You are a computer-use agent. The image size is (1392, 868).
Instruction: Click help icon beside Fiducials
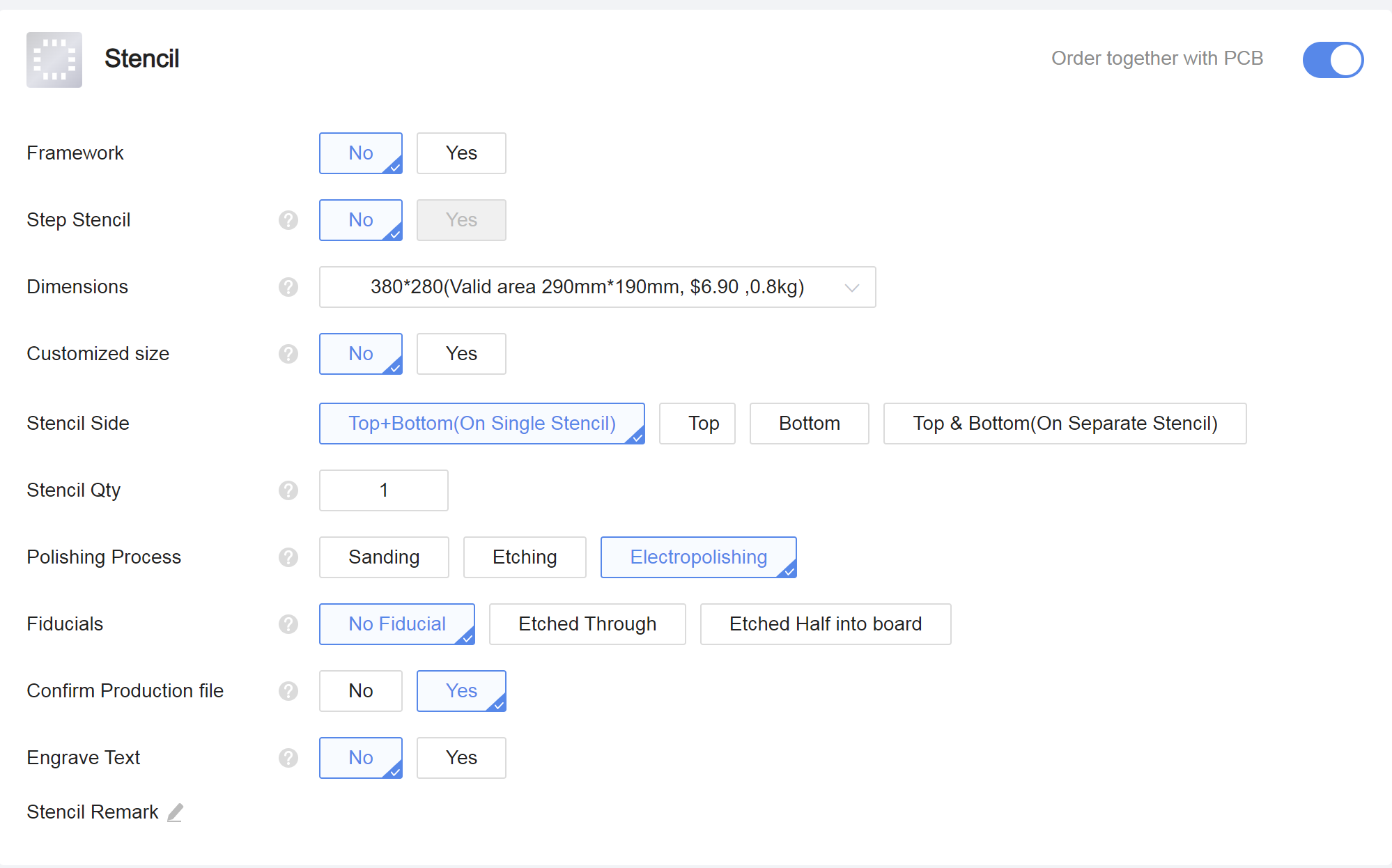pos(288,624)
